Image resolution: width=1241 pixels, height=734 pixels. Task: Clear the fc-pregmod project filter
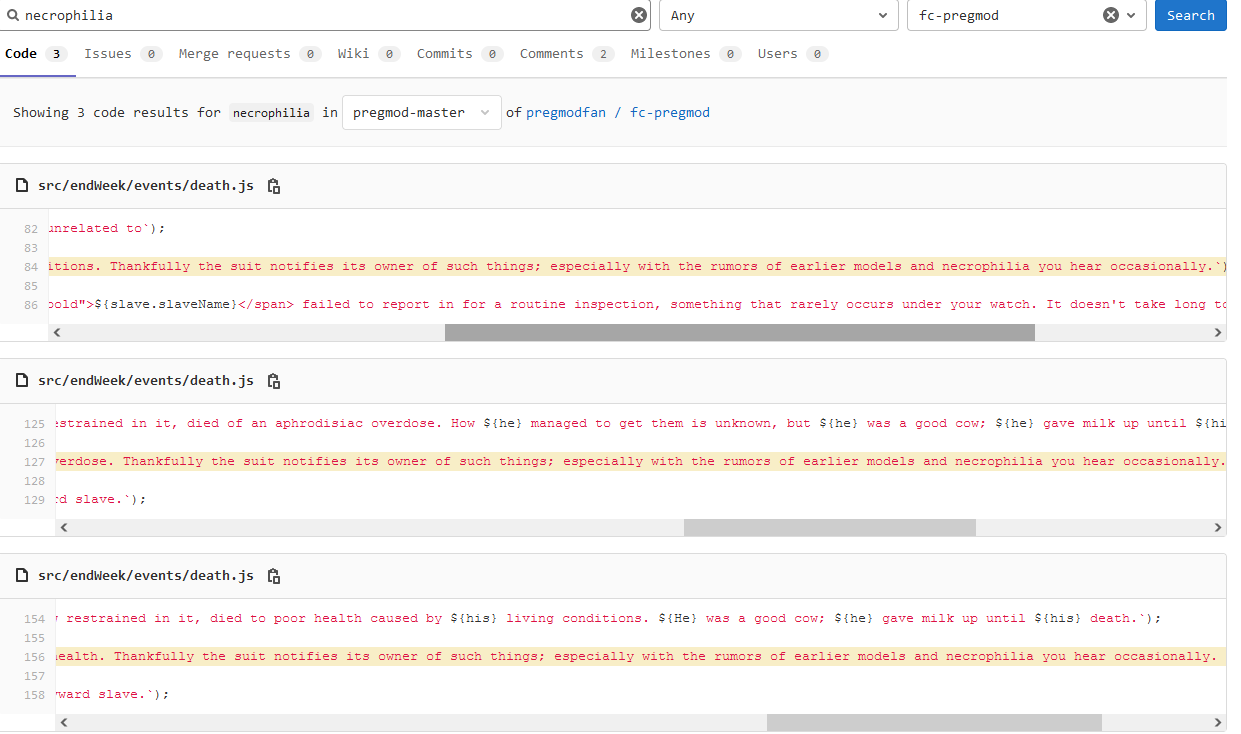(1110, 15)
